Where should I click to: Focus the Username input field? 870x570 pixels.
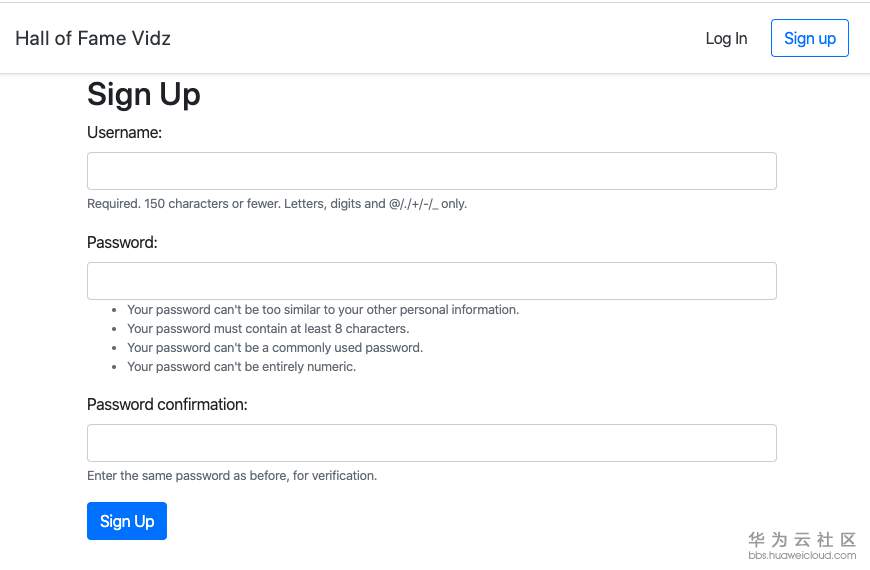431,171
